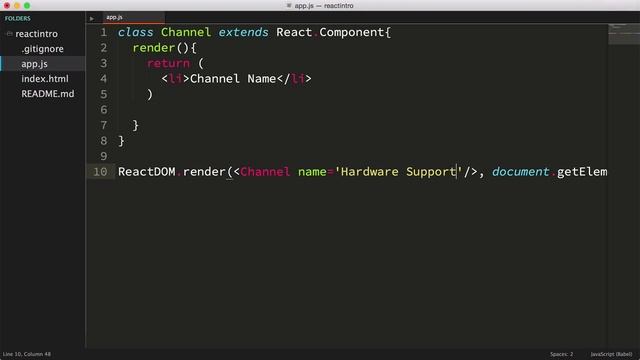The width and height of the screenshot is (640, 360).
Task: Click the 'return' keyword on line 3
Action: pos(168,63)
